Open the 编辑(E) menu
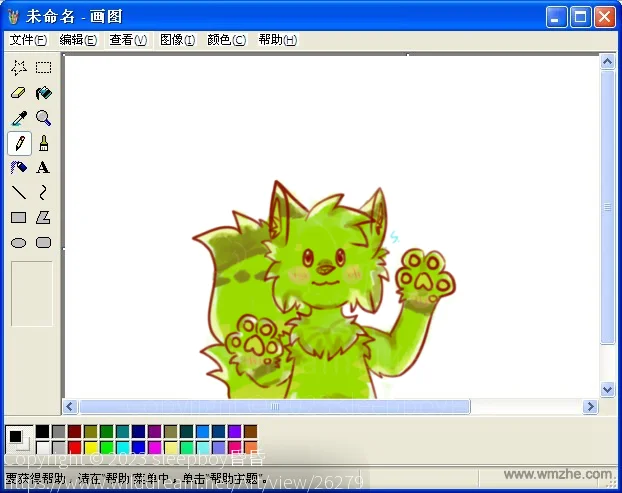This screenshot has width=622, height=493. (78, 40)
